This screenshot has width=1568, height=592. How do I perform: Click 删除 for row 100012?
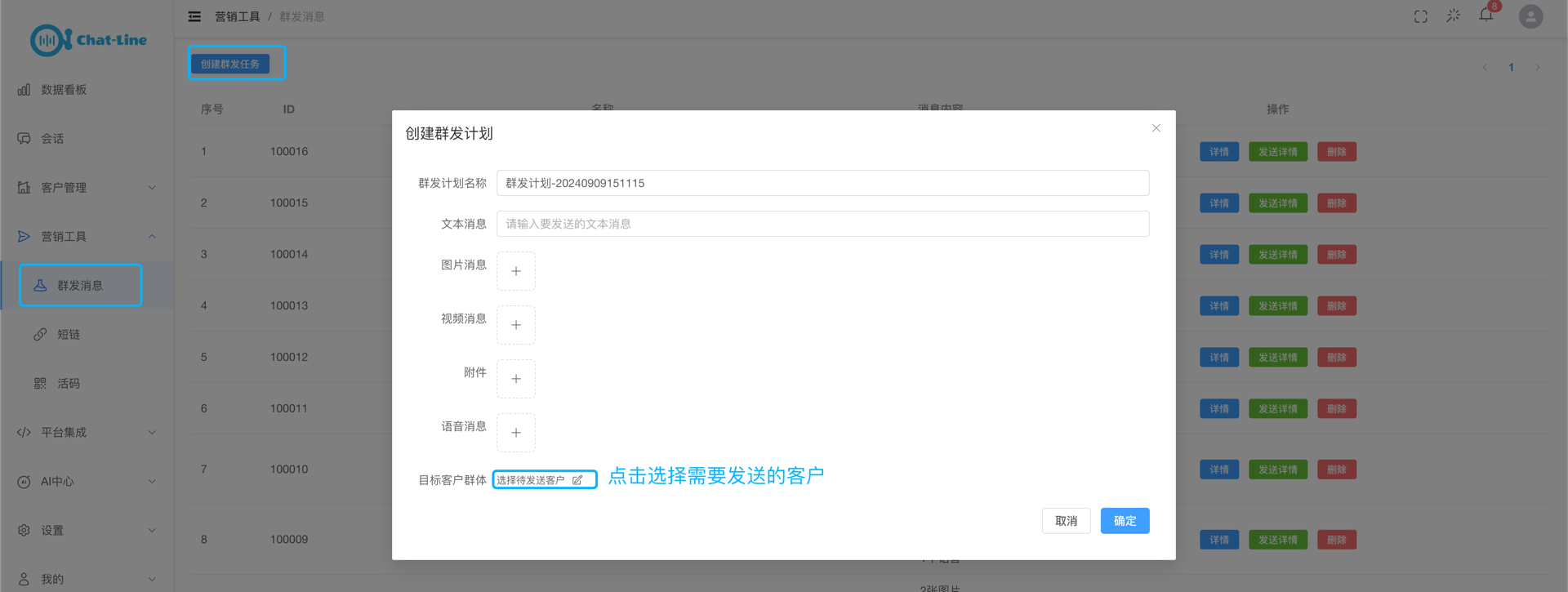1337,358
